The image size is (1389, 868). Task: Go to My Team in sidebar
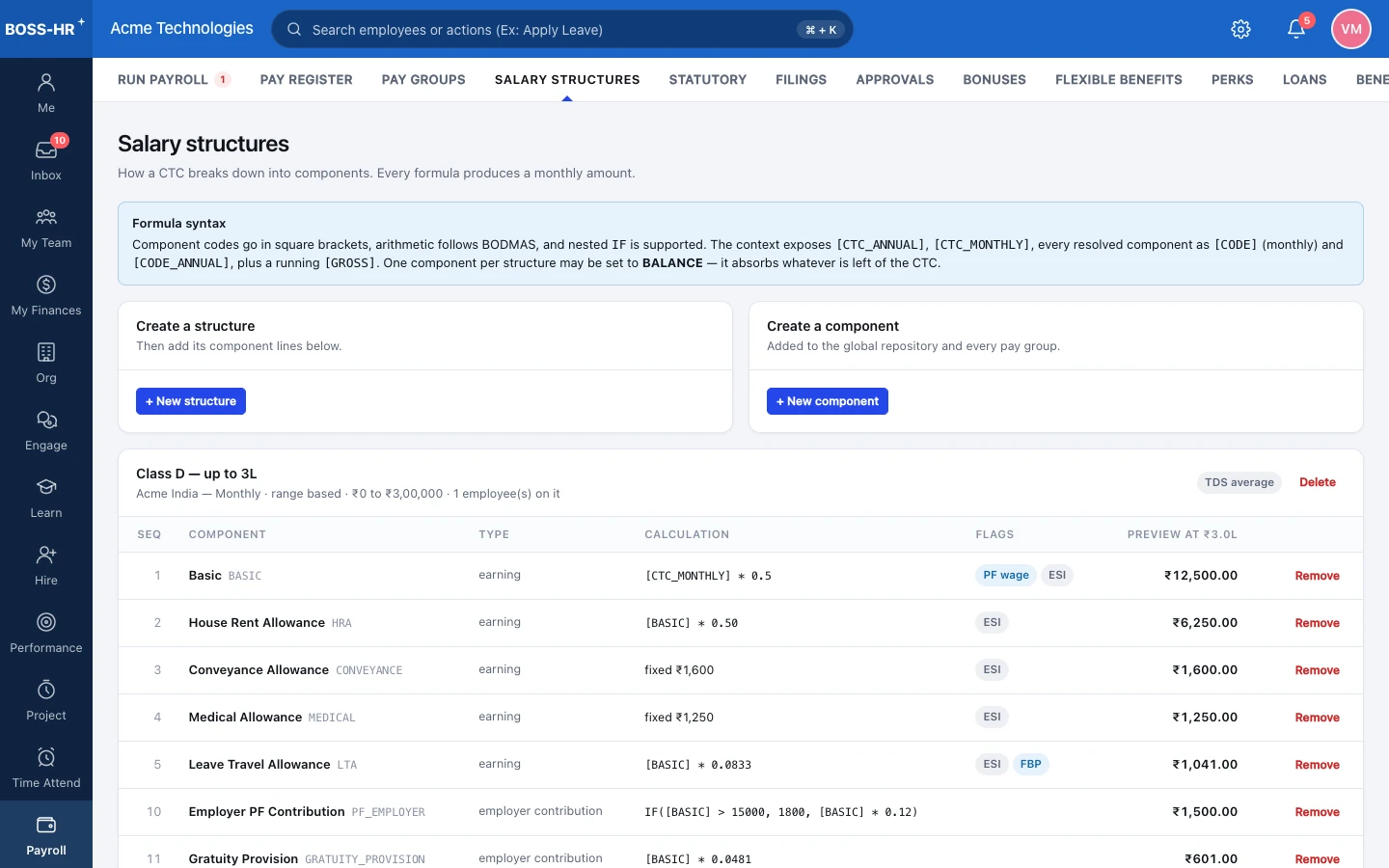(x=46, y=228)
